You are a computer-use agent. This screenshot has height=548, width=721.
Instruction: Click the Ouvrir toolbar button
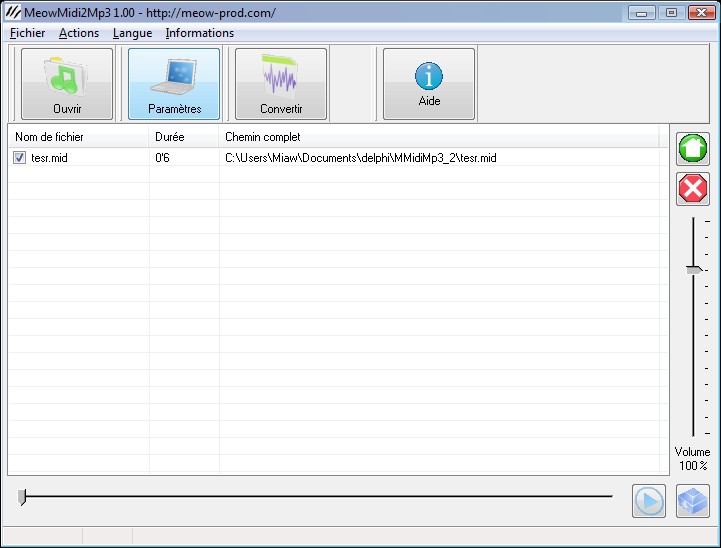[x=67, y=84]
